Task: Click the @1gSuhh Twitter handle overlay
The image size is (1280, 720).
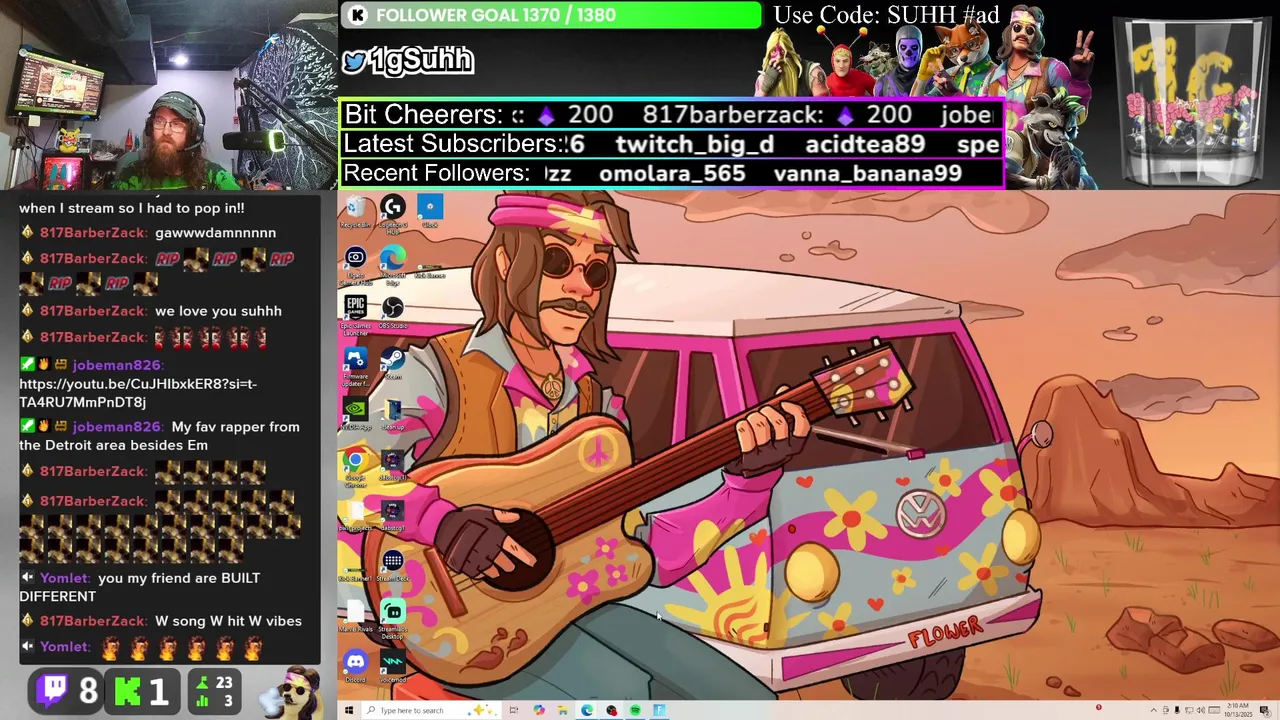Action: tap(408, 61)
